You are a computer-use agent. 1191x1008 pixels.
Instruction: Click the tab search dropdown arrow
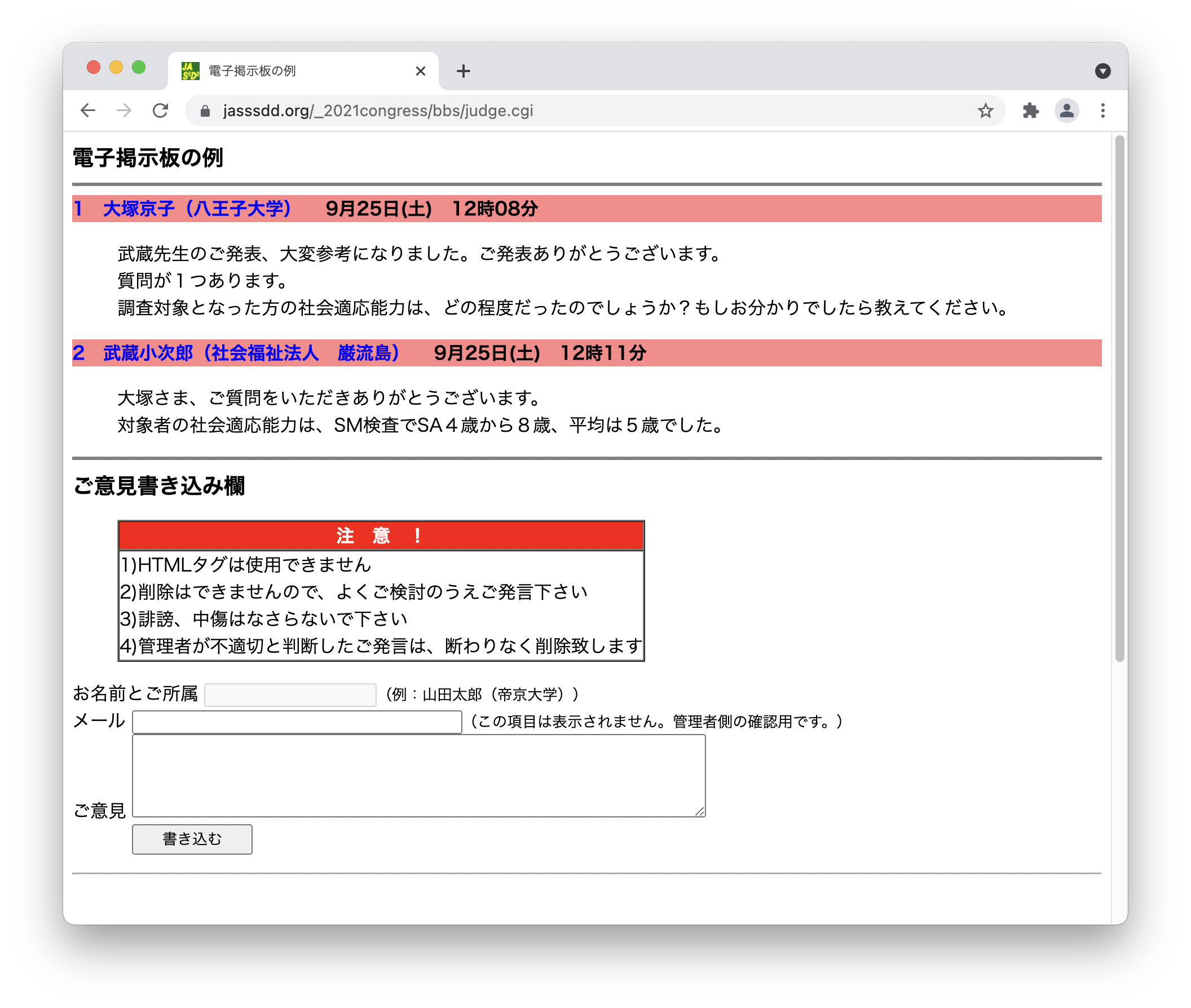(1102, 71)
